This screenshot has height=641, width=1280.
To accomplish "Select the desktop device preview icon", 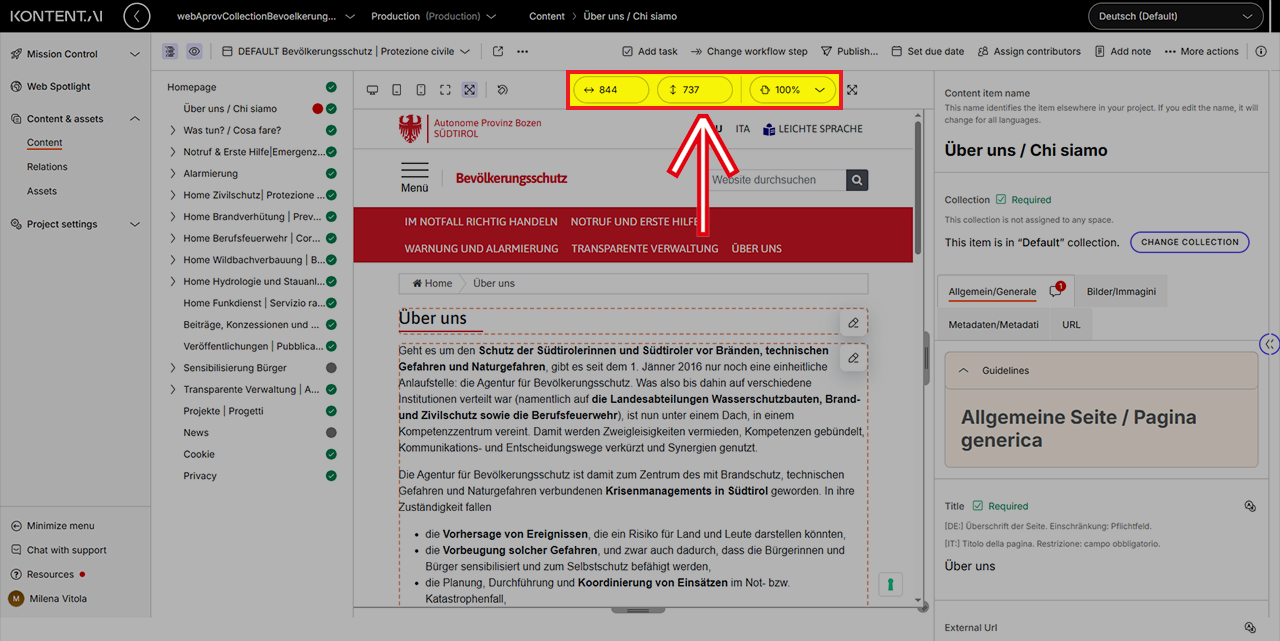I will [x=373, y=90].
